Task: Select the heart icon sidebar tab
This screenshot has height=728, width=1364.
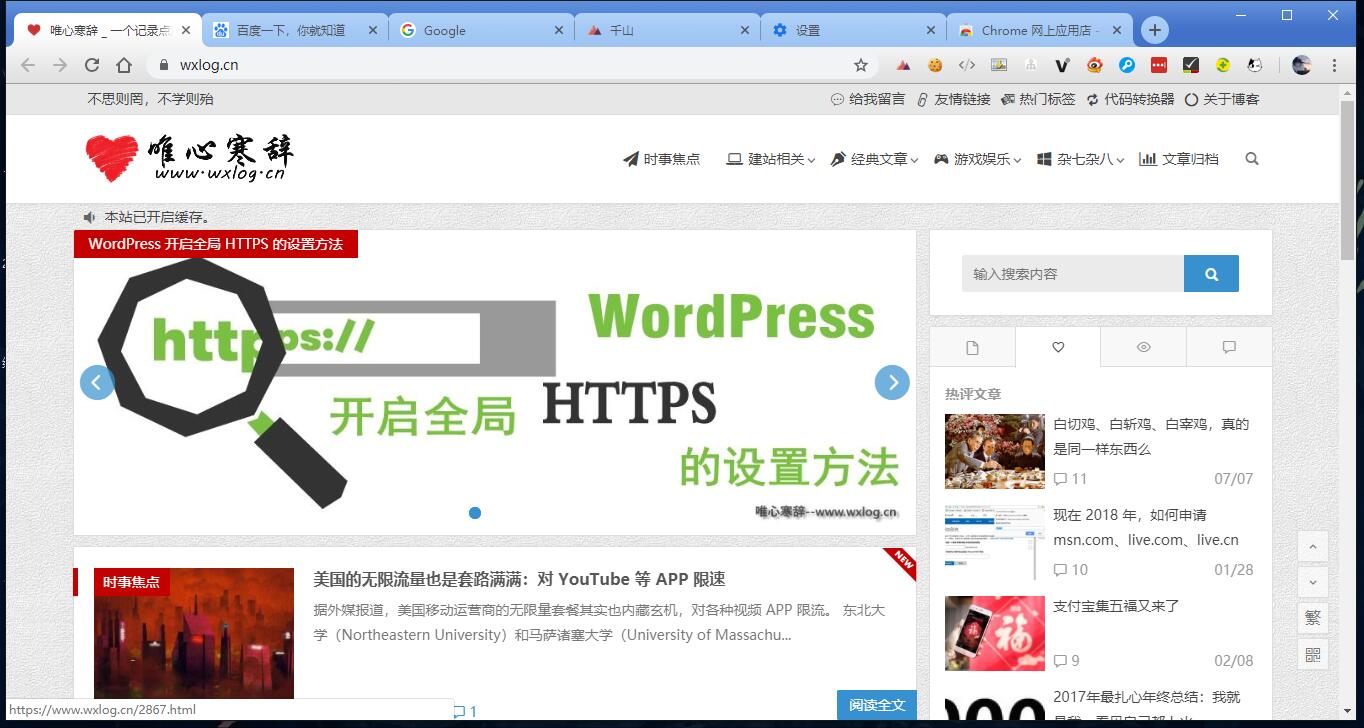Action: point(1058,347)
